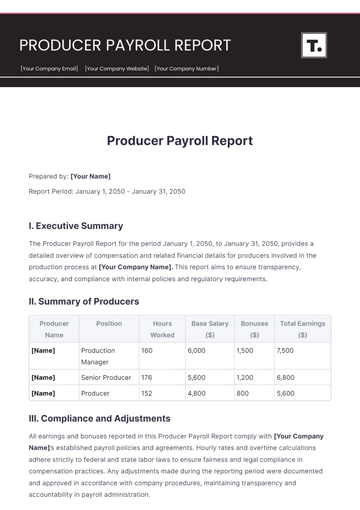Click the 7,500 total earnings cell

point(302,356)
